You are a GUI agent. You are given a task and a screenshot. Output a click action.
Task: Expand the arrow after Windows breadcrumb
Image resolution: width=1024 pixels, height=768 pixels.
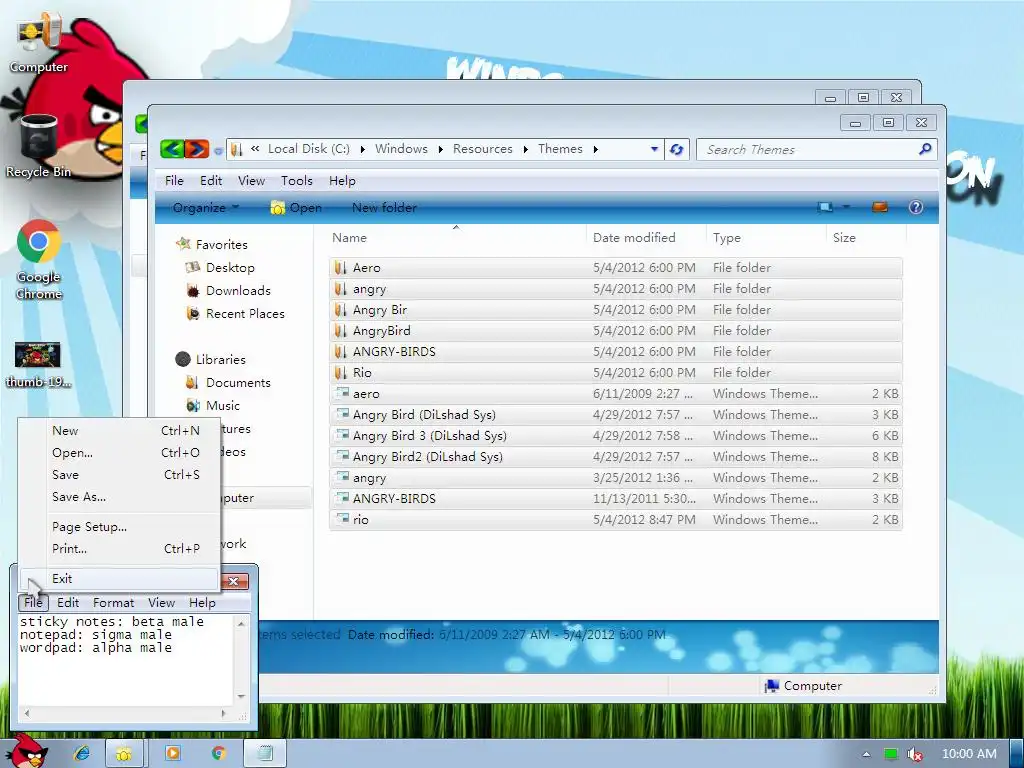(440, 150)
